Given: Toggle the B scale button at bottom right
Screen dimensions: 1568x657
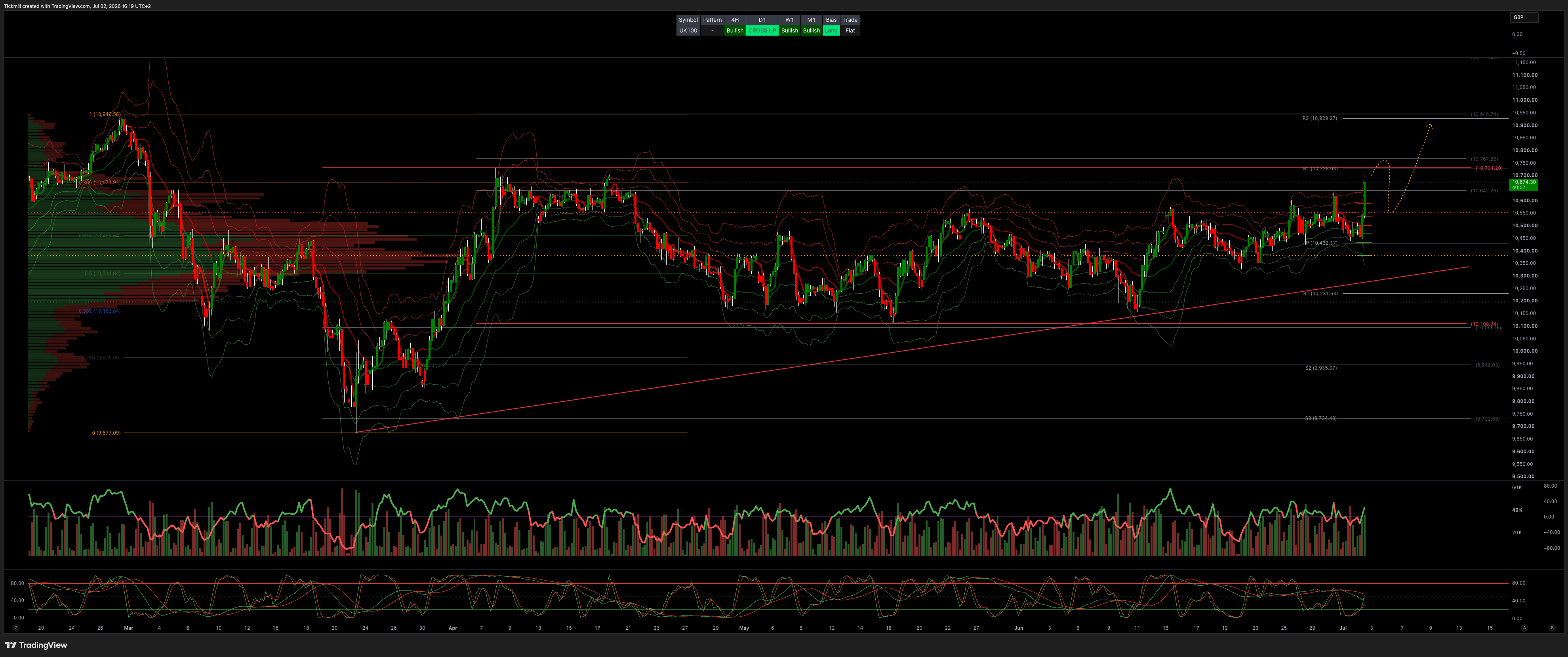Looking at the screenshot, I should tap(1552, 628).
